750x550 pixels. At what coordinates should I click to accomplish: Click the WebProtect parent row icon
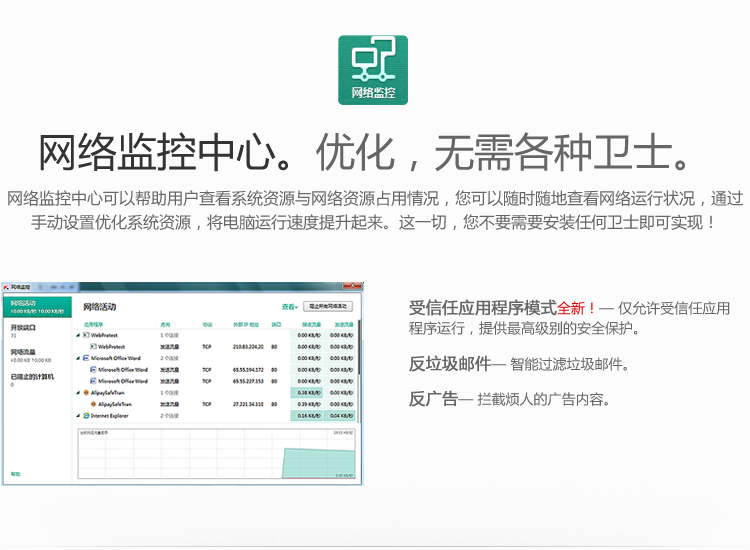pos(87,334)
